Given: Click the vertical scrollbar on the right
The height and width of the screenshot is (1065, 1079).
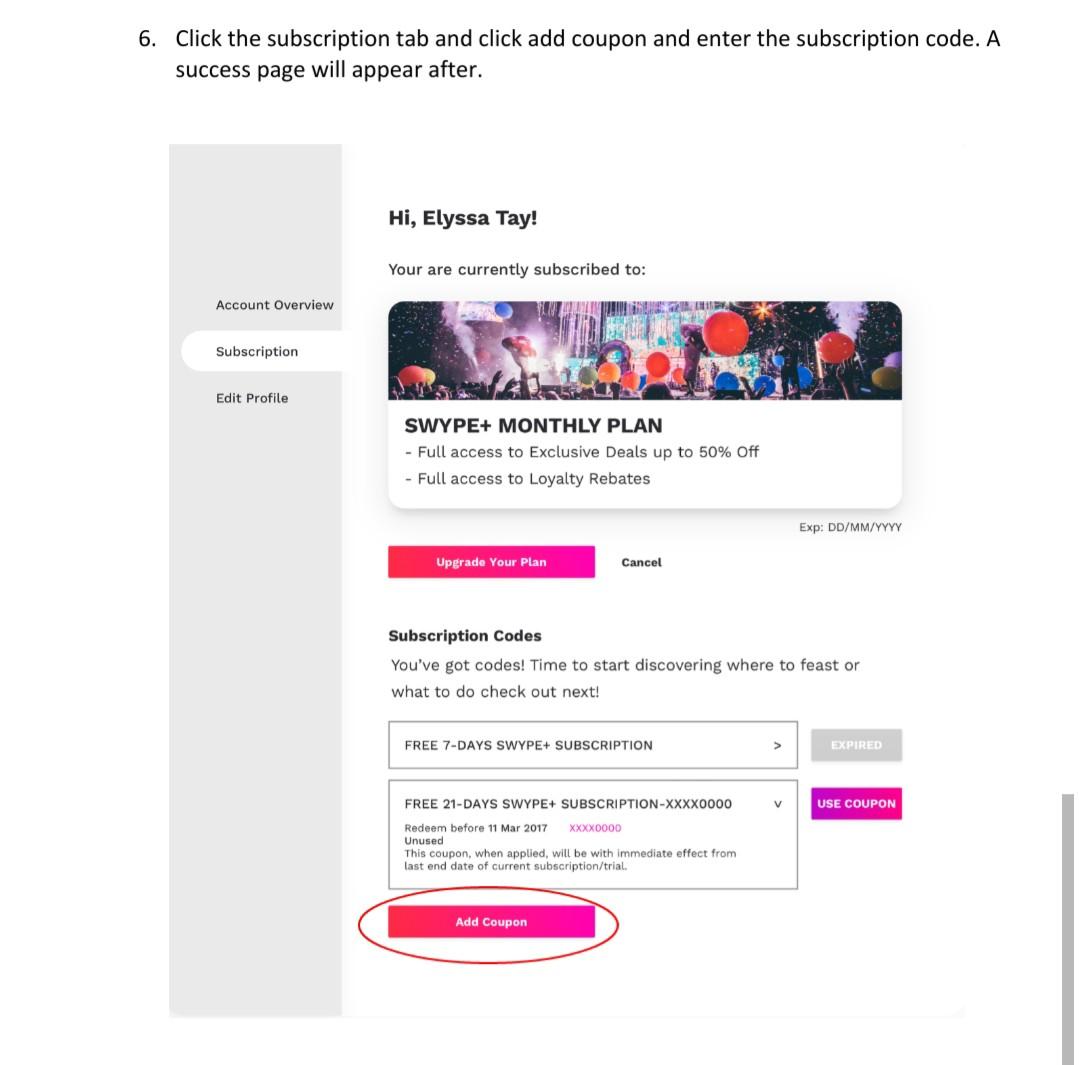Looking at the screenshot, I should [x=1067, y=928].
